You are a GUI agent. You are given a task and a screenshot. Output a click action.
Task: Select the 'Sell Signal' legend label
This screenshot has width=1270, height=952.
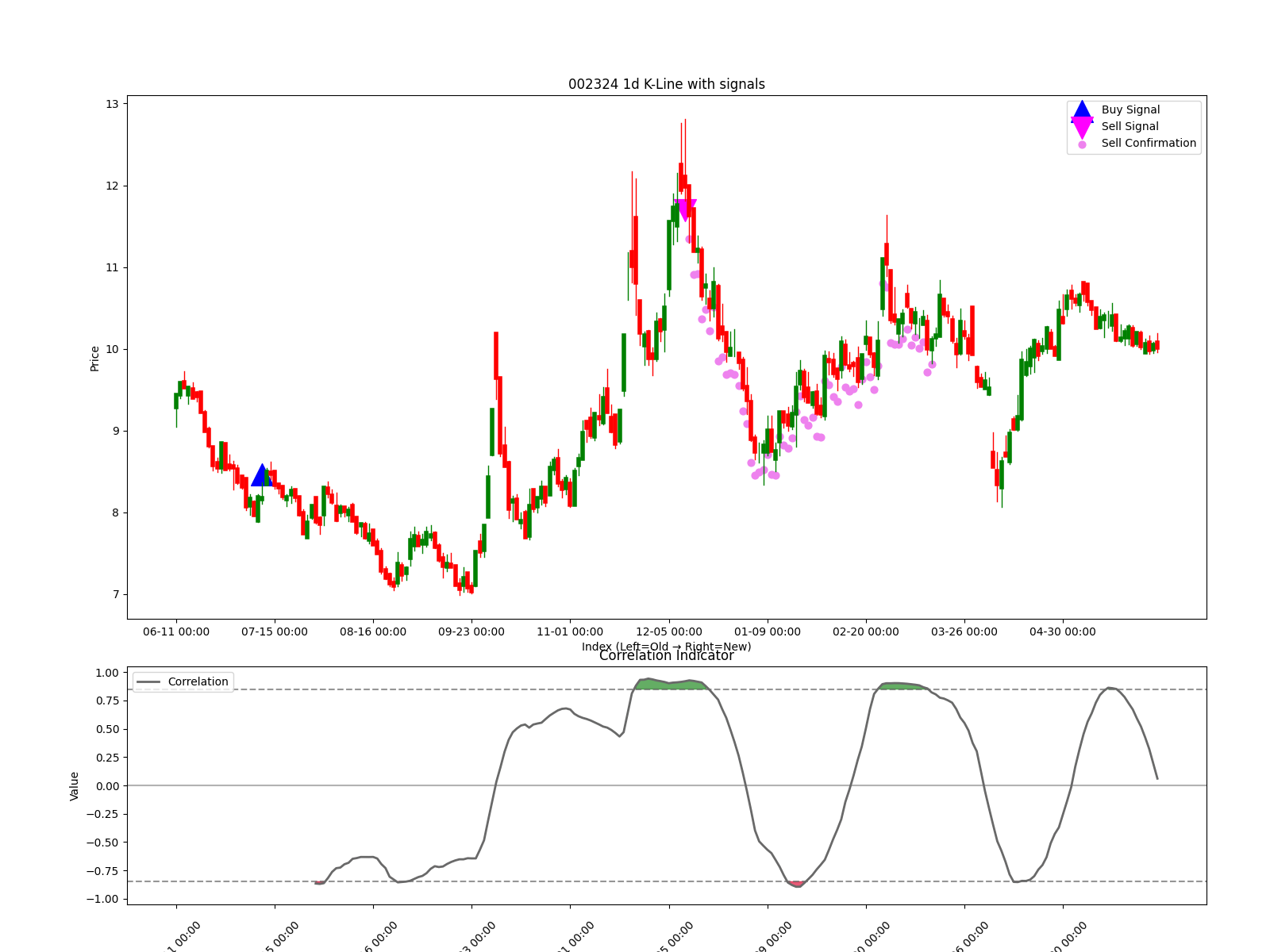tap(1130, 126)
